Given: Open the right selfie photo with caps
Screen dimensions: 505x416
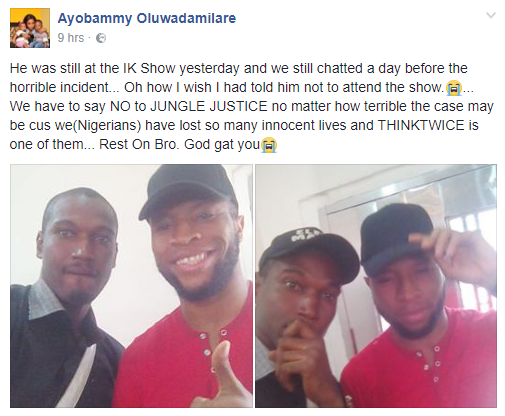Looking at the screenshot, I should tap(376, 286).
